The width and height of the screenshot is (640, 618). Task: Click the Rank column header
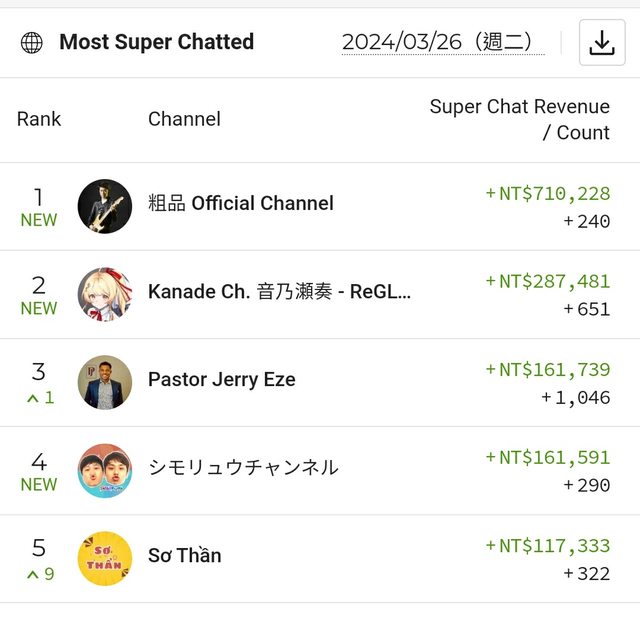pos(39,119)
